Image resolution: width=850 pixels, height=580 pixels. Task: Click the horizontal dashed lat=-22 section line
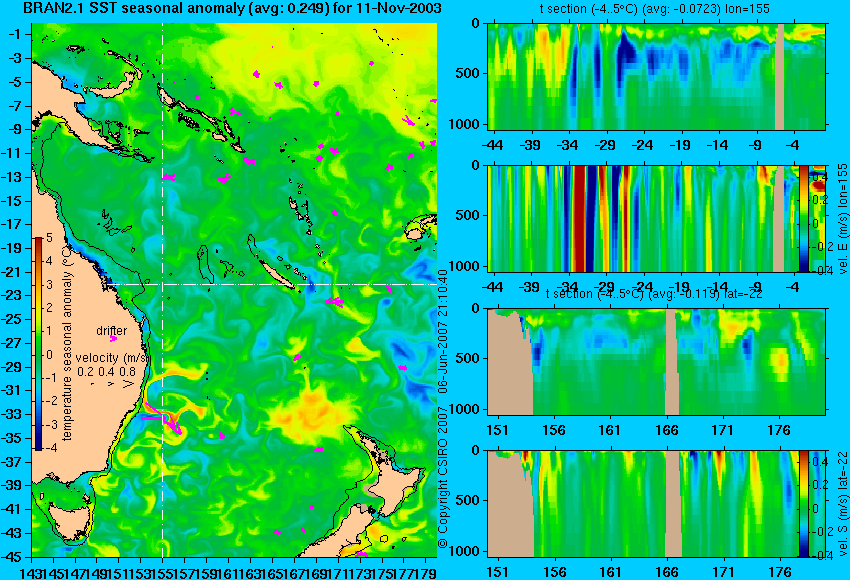click(x=272, y=284)
